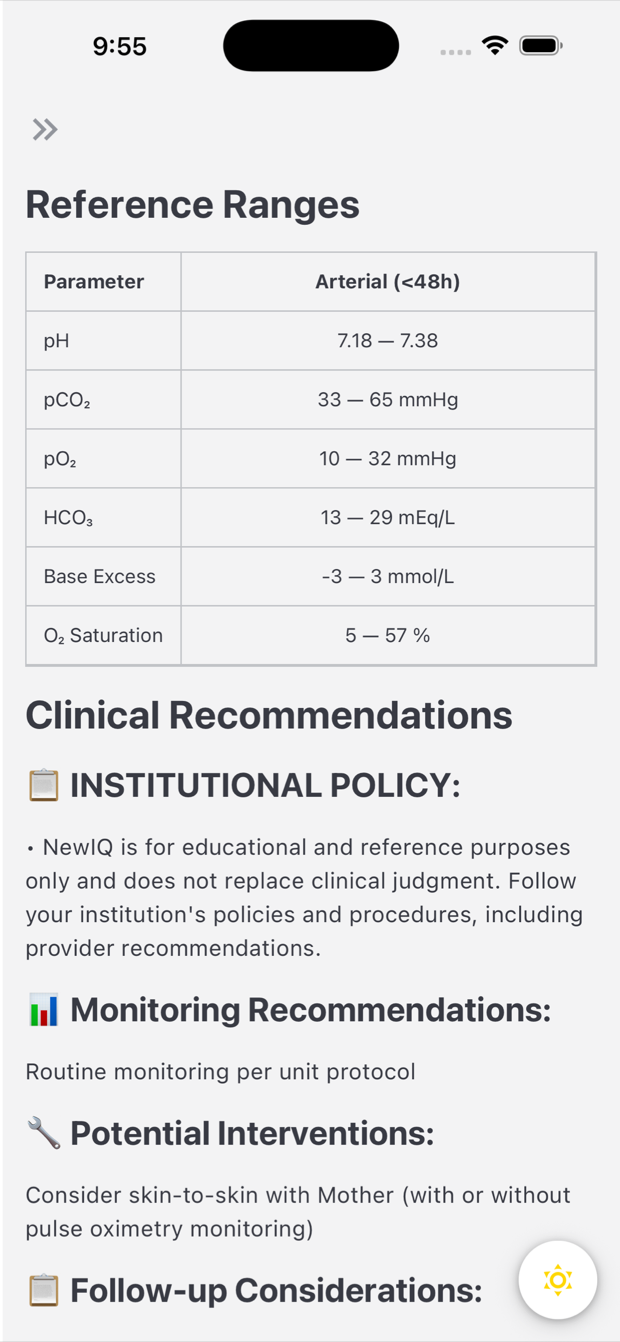Select the pCO₂ row label

(67, 400)
